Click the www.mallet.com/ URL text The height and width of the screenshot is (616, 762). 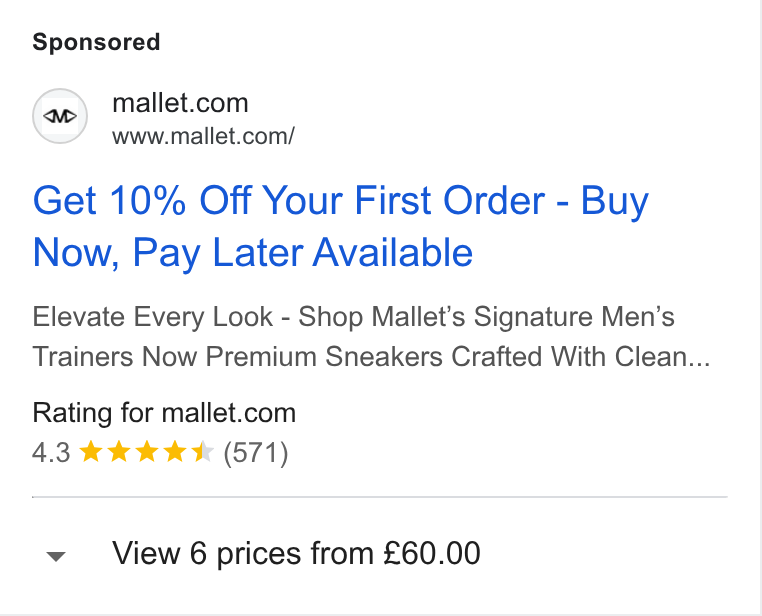tap(203, 136)
